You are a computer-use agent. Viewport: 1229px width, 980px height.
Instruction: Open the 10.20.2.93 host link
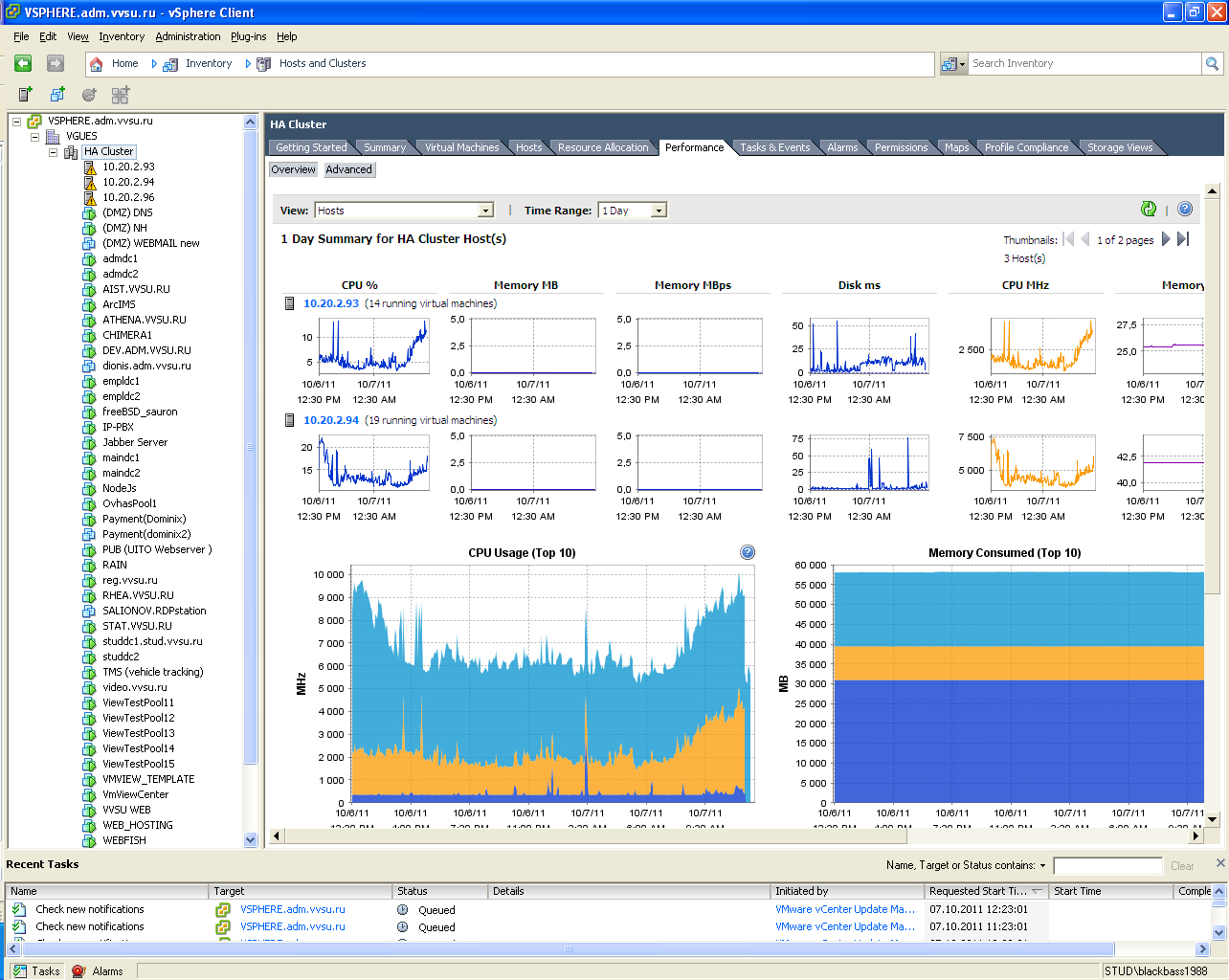[331, 303]
